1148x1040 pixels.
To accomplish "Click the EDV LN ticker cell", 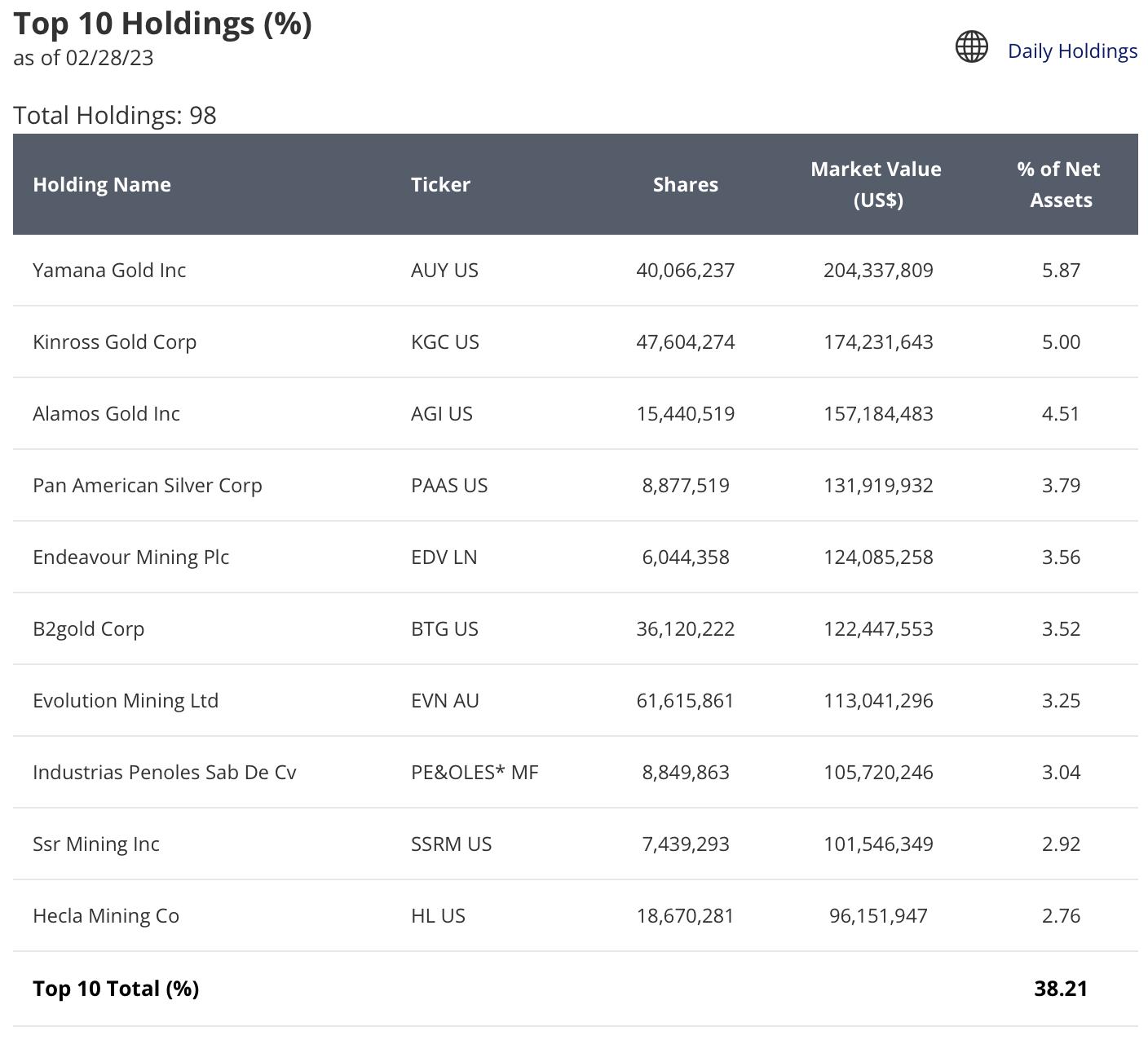I will click(x=444, y=557).
